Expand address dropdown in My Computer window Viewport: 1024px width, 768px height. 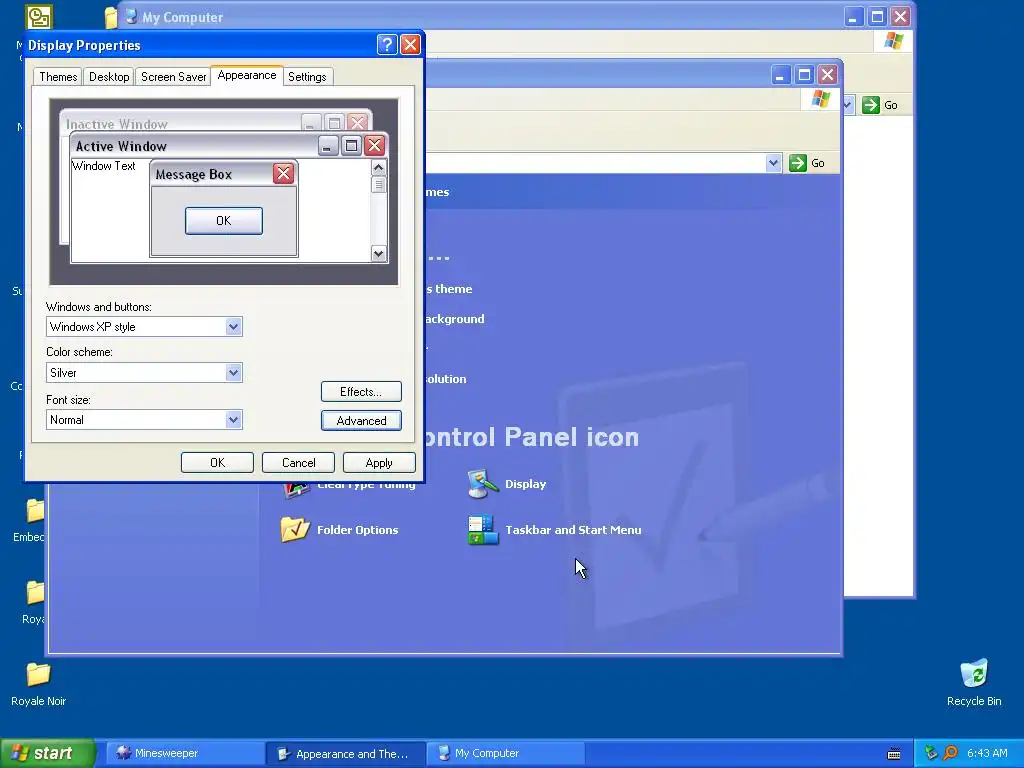tap(848, 105)
